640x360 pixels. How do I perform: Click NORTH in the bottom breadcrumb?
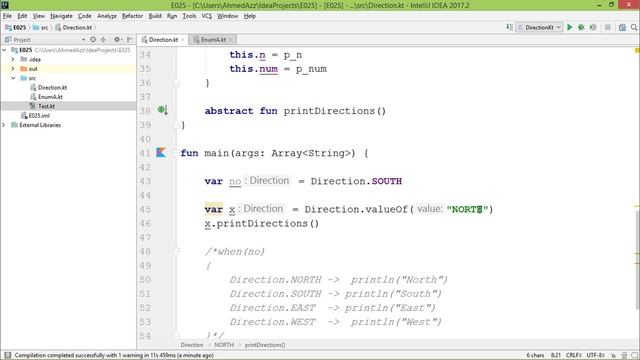click(x=224, y=345)
